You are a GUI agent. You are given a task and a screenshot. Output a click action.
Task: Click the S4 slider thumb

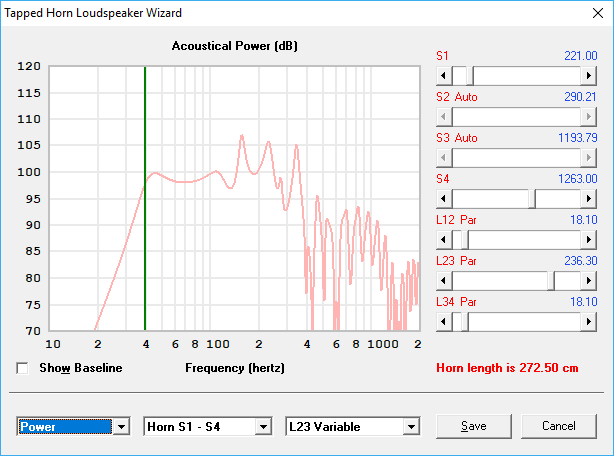click(533, 198)
